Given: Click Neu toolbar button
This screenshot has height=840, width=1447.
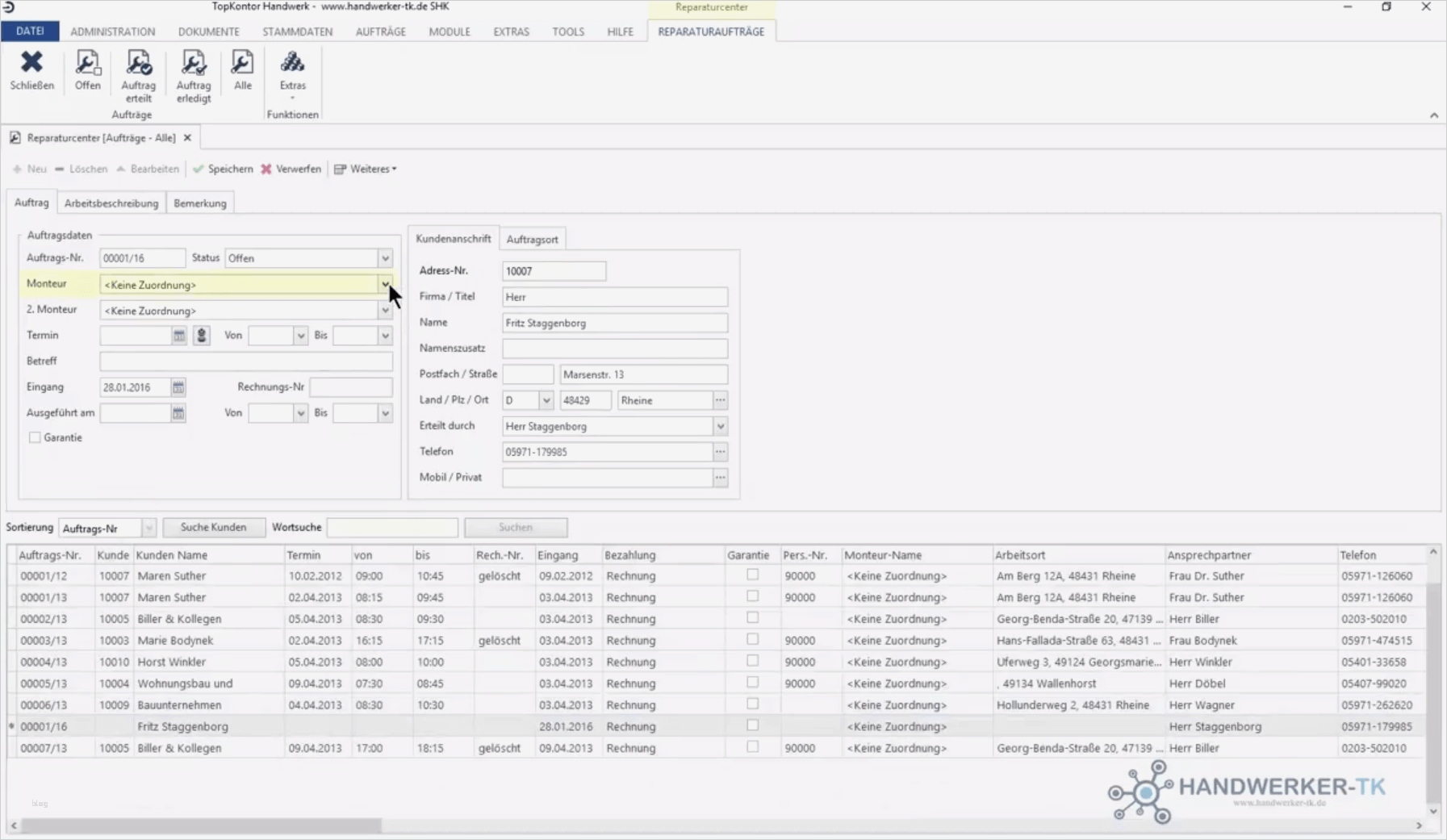Looking at the screenshot, I should tap(30, 169).
